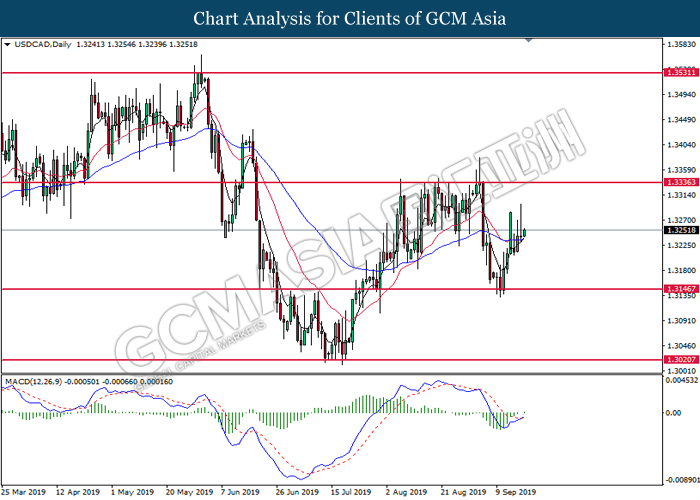Click the 15 Jul 2019 date label

pyautogui.click(x=351, y=492)
